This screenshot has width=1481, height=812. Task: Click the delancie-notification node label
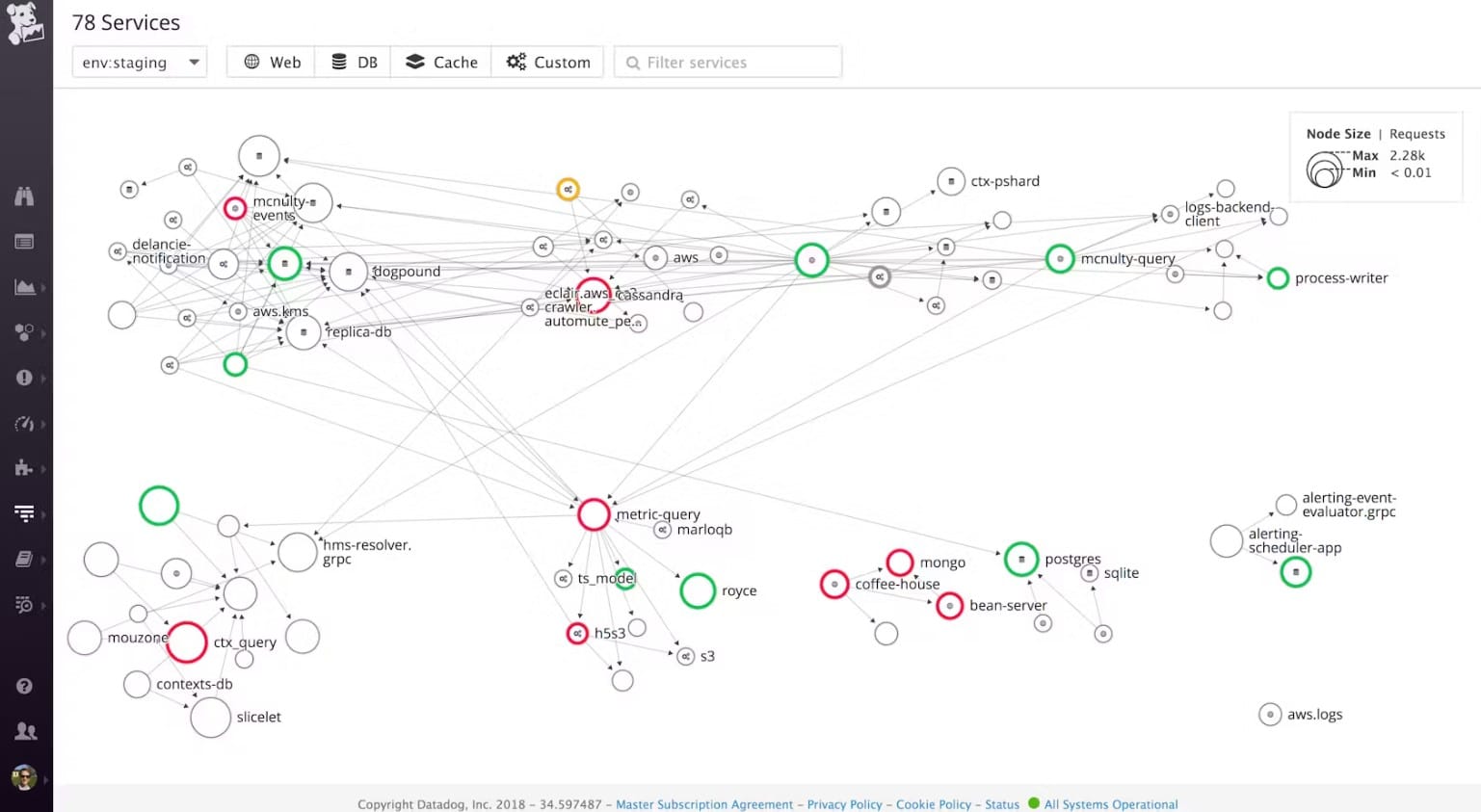(x=169, y=251)
